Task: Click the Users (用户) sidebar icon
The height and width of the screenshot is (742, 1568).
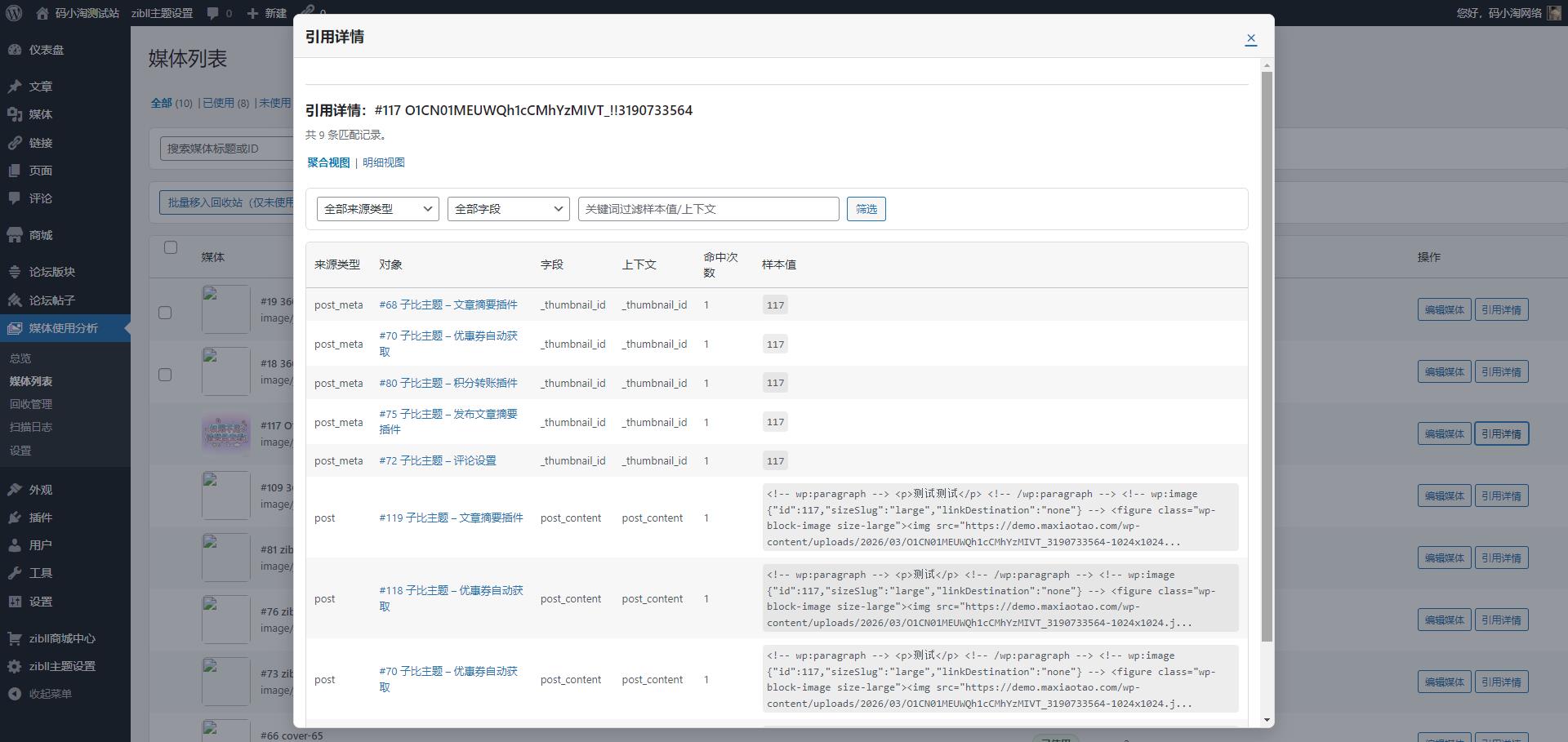Action: pyautogui.click(x=15, y=545)
